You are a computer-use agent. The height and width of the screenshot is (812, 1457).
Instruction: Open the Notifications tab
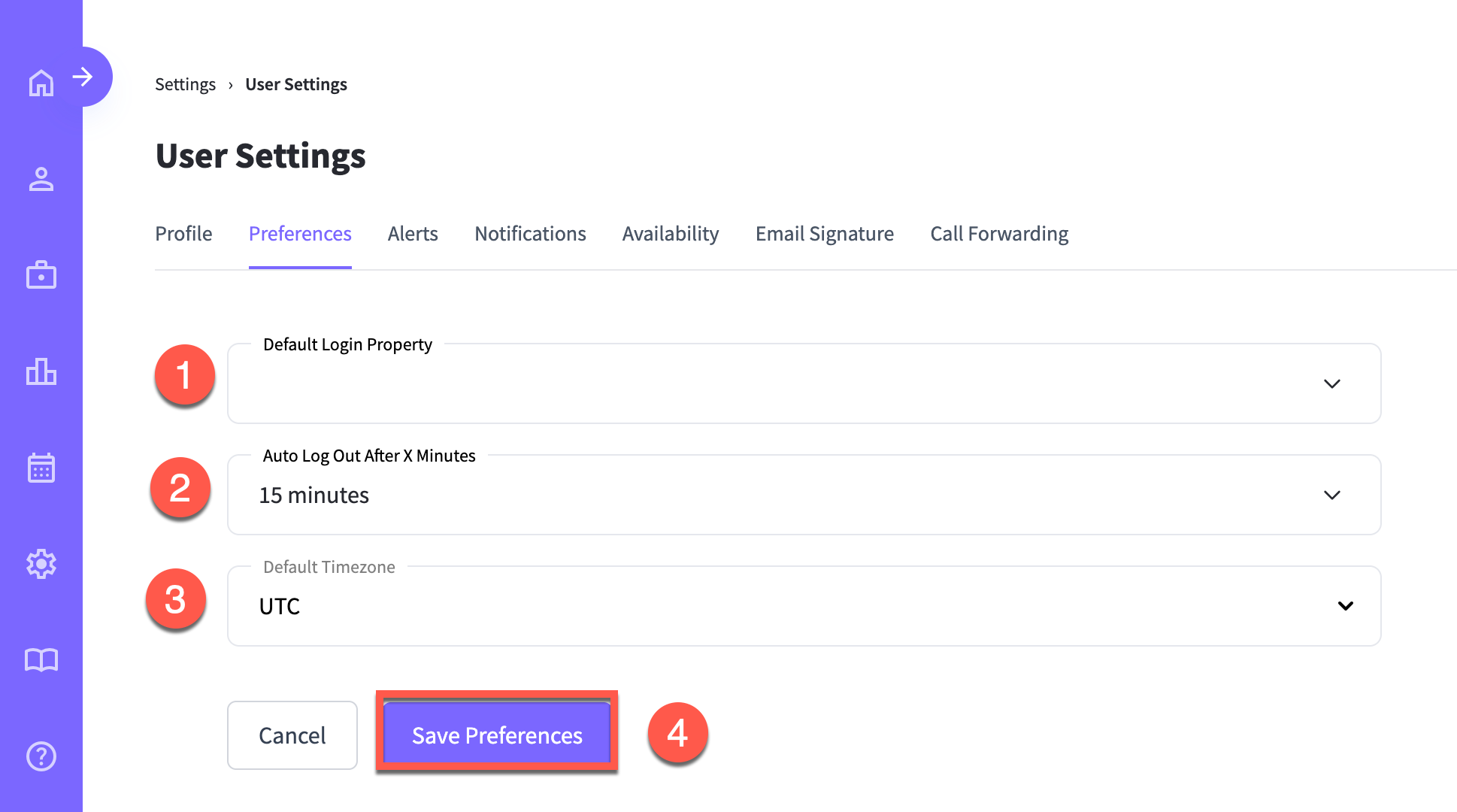(530, 234)
